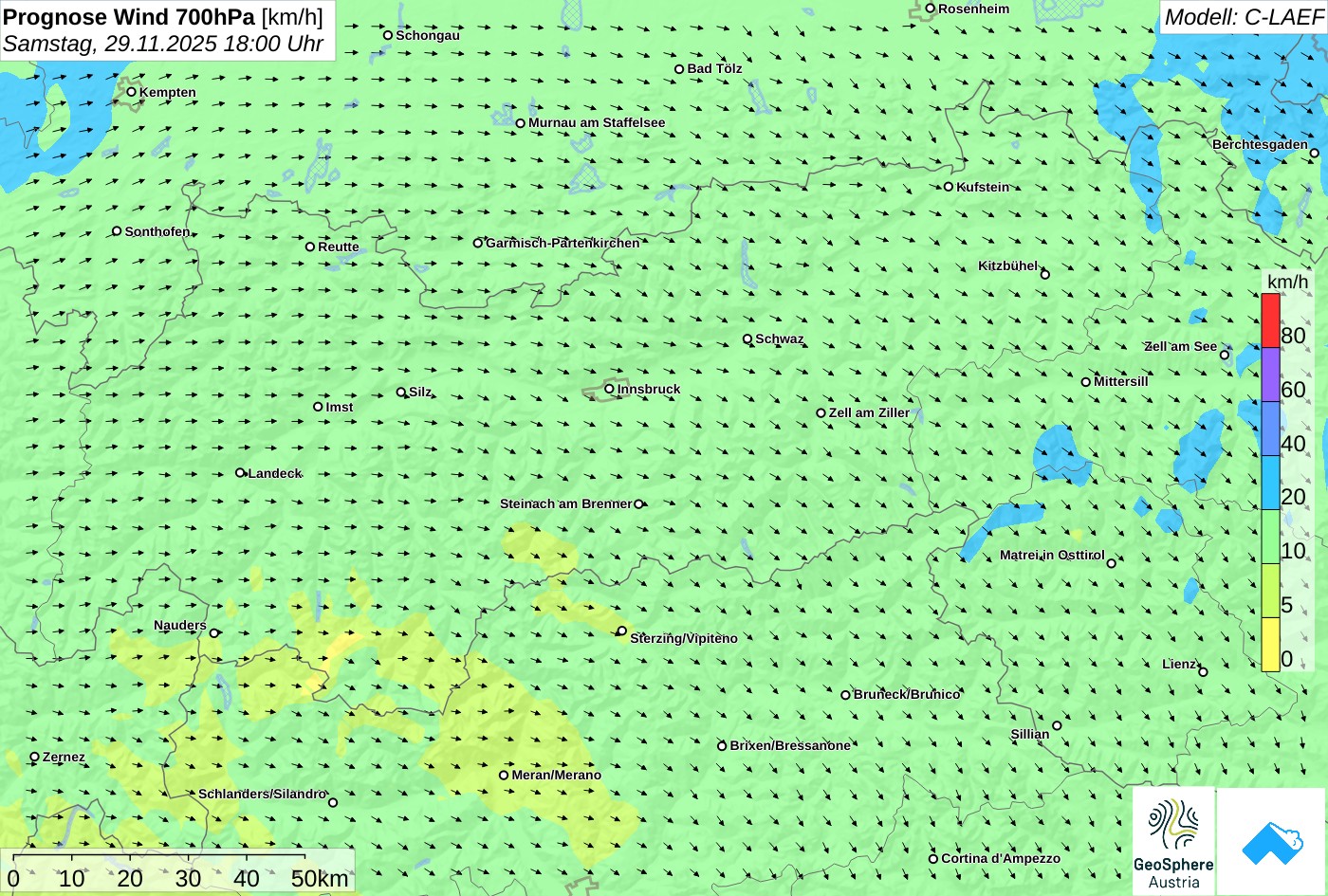Viewport: 1328px width, 896px height.
Task: Click the Berchtesgaden marker circle
Action: point(1315,154)
